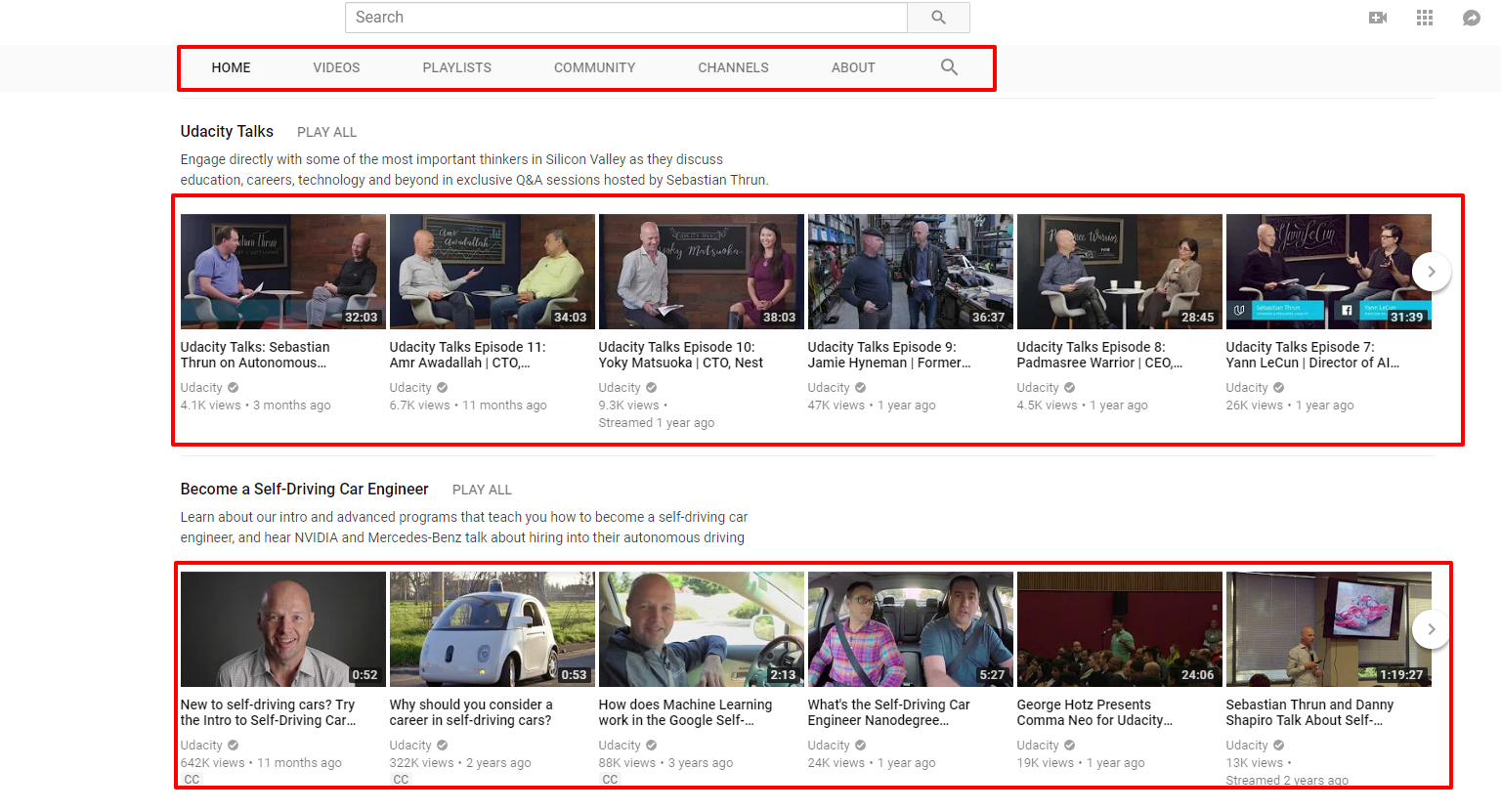Click Udacity channel name under Sebastian Thrun Autonomous video
This screenshot has height=812, width=1501.
point(201,388)
